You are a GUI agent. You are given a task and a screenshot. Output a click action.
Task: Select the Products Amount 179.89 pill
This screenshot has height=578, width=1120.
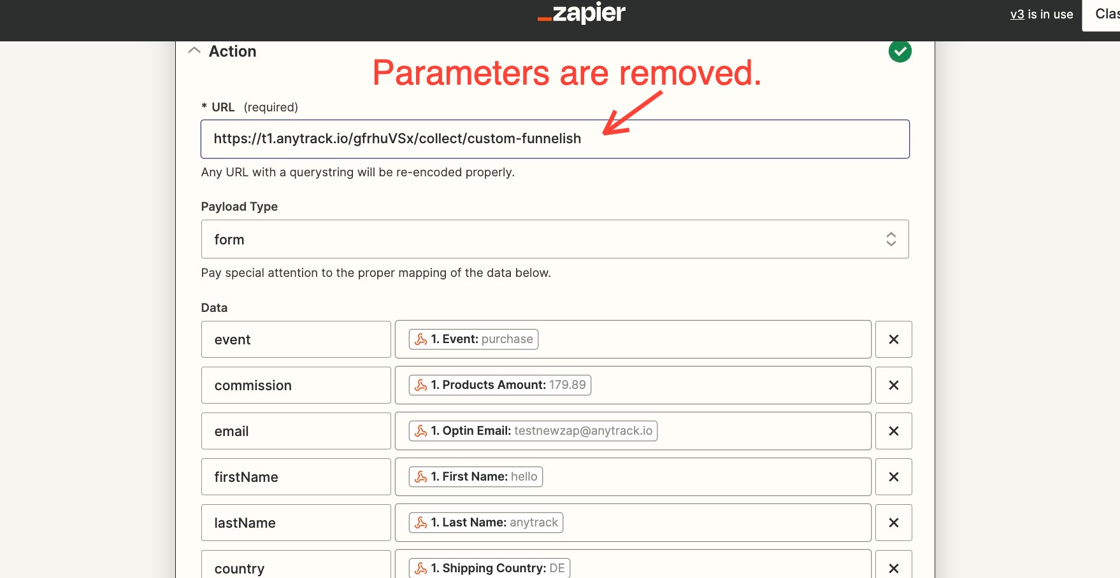click(500, 385)
